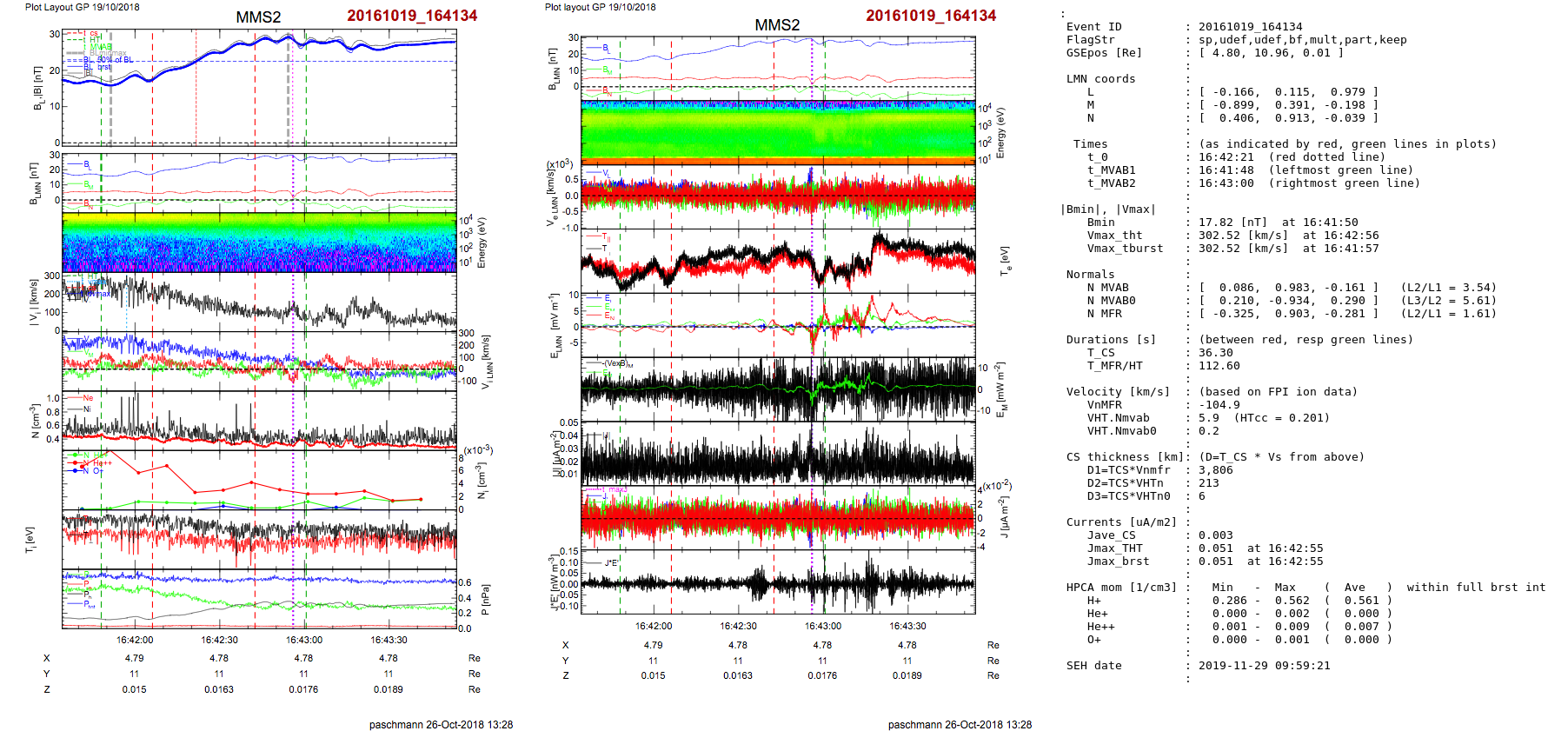The image size is (1568, 731).
Task: Click the electron energy spectrogram in right plot
Action: coord(778,132)
